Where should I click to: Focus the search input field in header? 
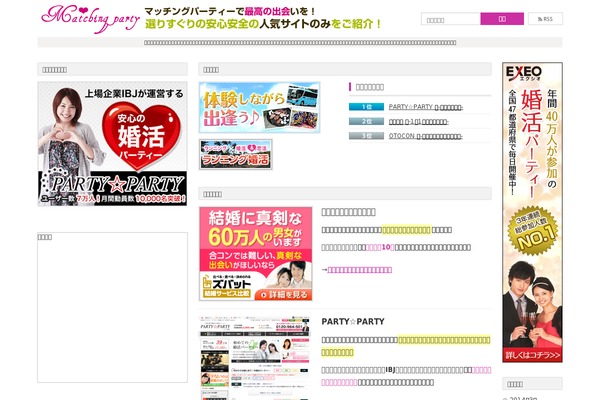451,19
